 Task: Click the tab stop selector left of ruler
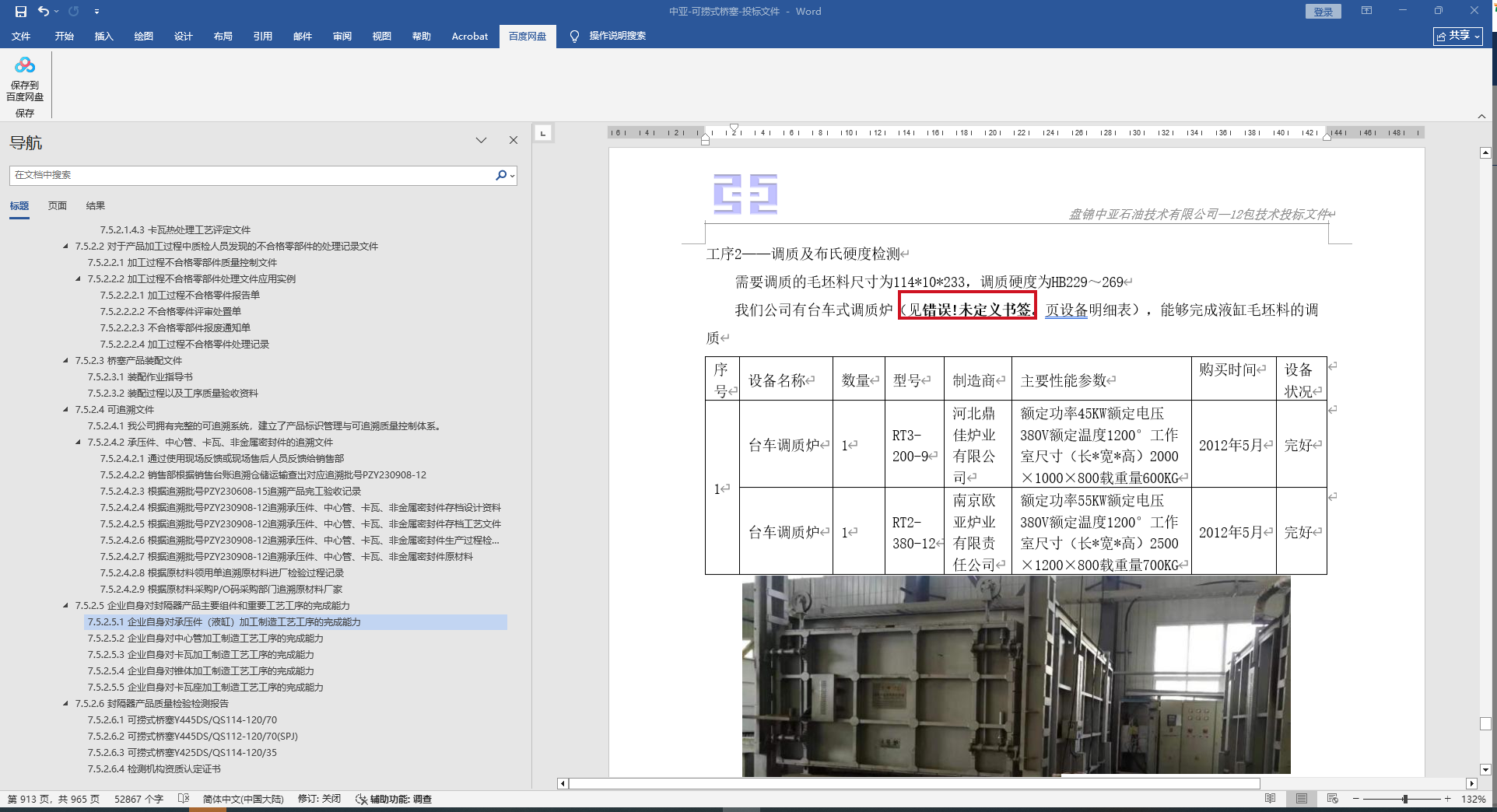click(x=543, y=133)
